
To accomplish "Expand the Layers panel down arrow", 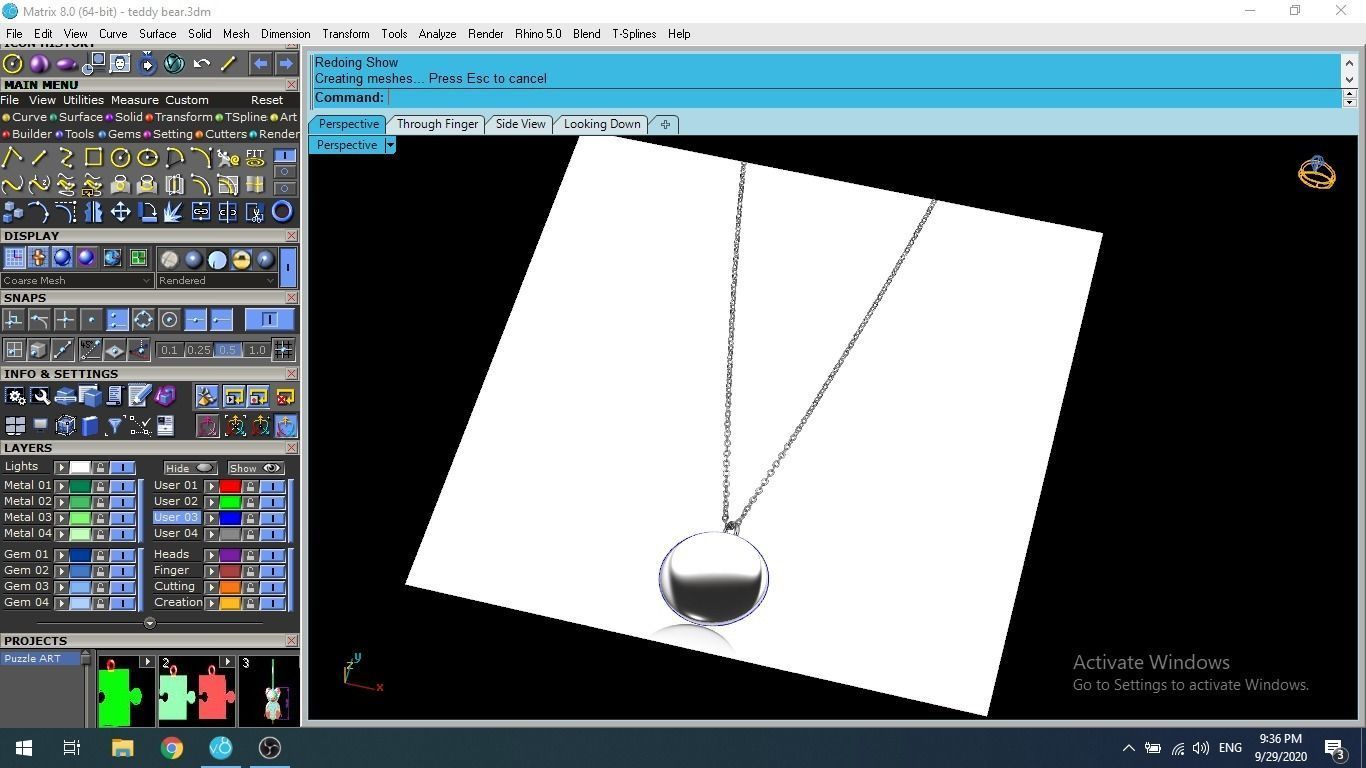I will click(x=150, y=623).
